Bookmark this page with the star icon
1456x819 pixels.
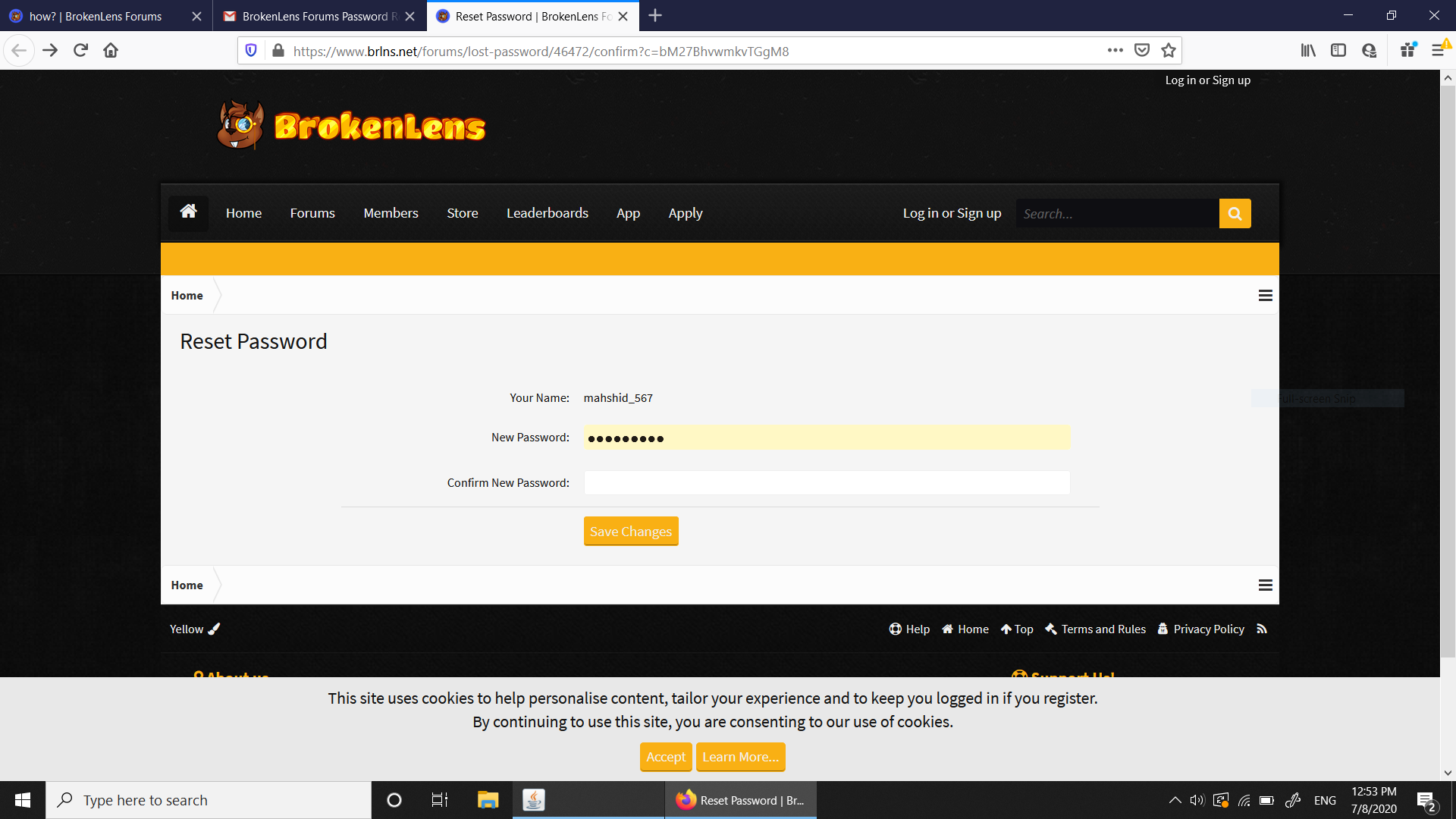coord(1169,51)
